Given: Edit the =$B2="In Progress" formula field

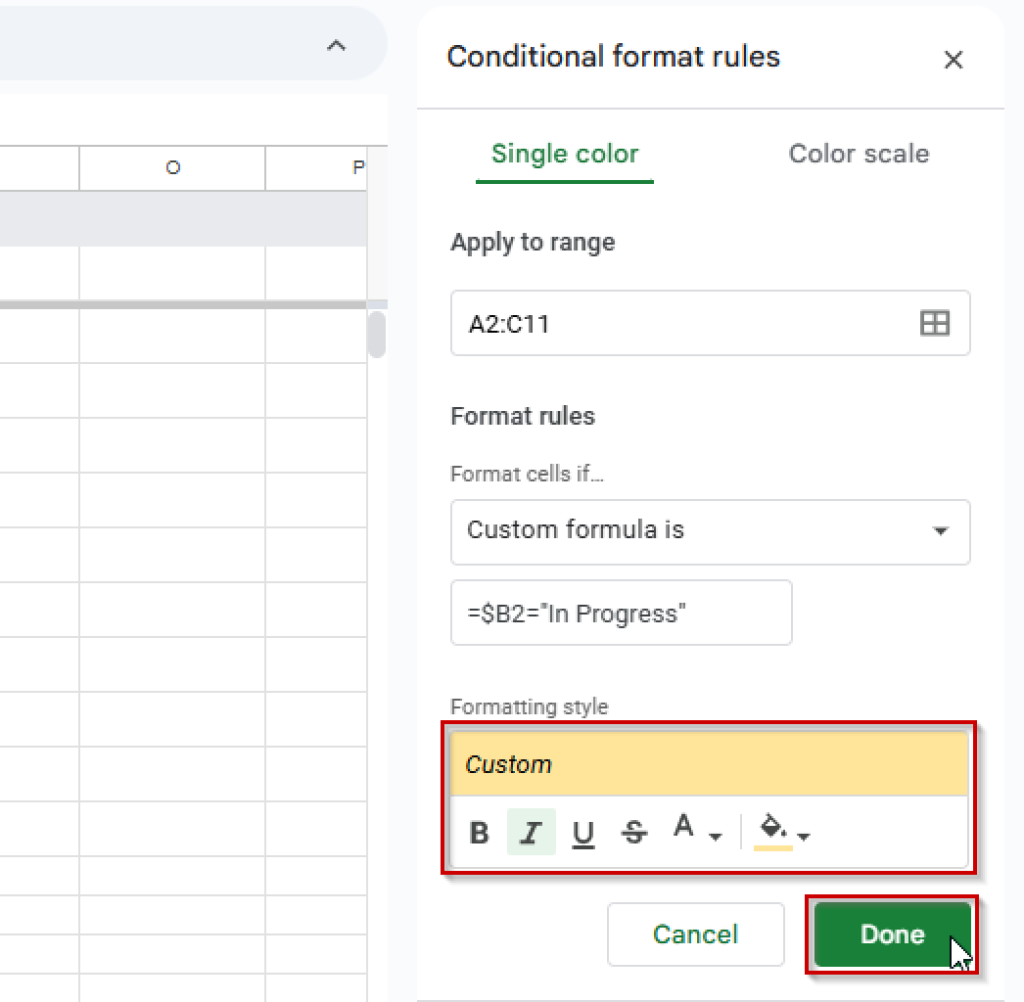Looking at the screenshot, I should pyautogui.click(x=621, y=612).
